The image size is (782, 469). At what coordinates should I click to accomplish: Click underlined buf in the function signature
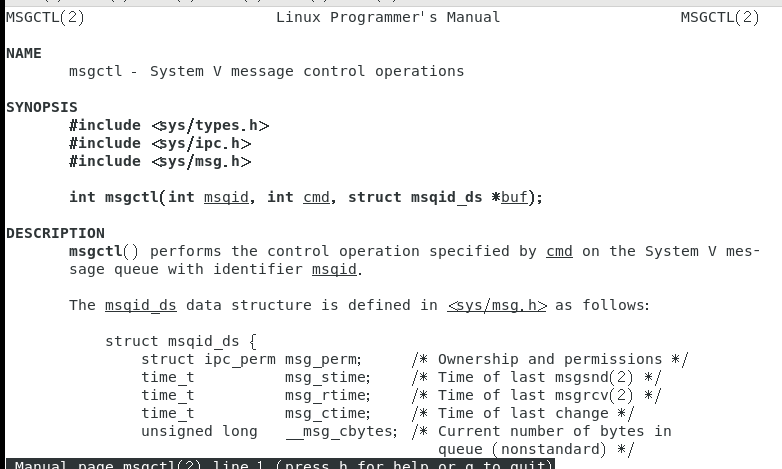pyautogui.click(x=514, y=197)
